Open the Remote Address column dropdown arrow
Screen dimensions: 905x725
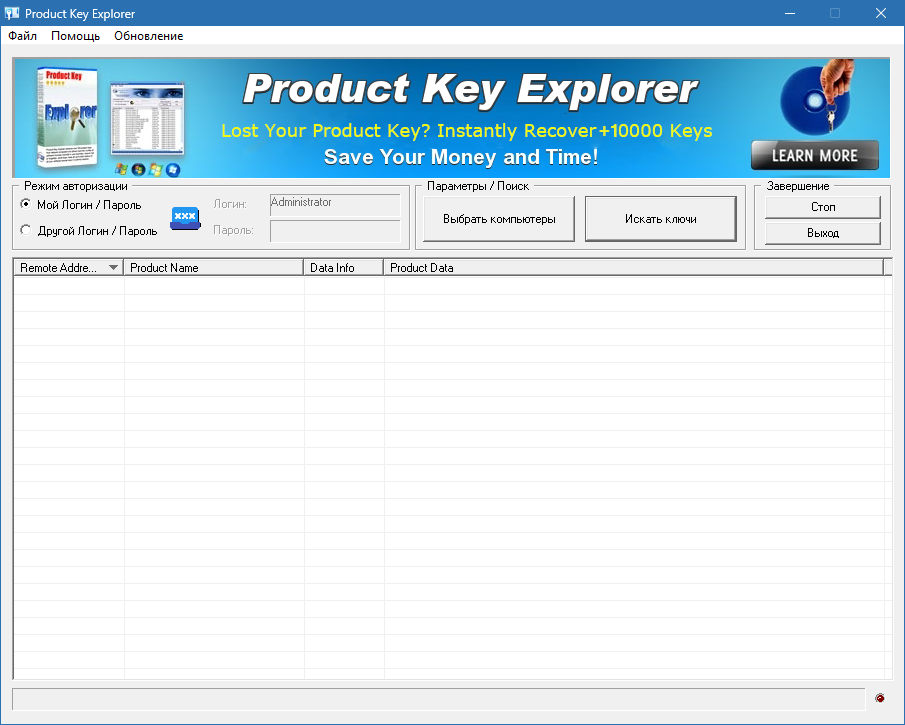tap(113, 267)
